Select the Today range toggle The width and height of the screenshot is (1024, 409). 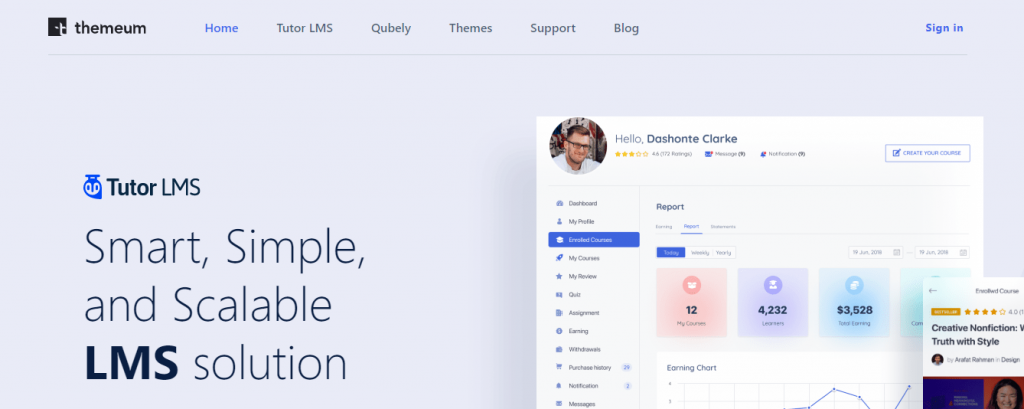pos(671,252)
